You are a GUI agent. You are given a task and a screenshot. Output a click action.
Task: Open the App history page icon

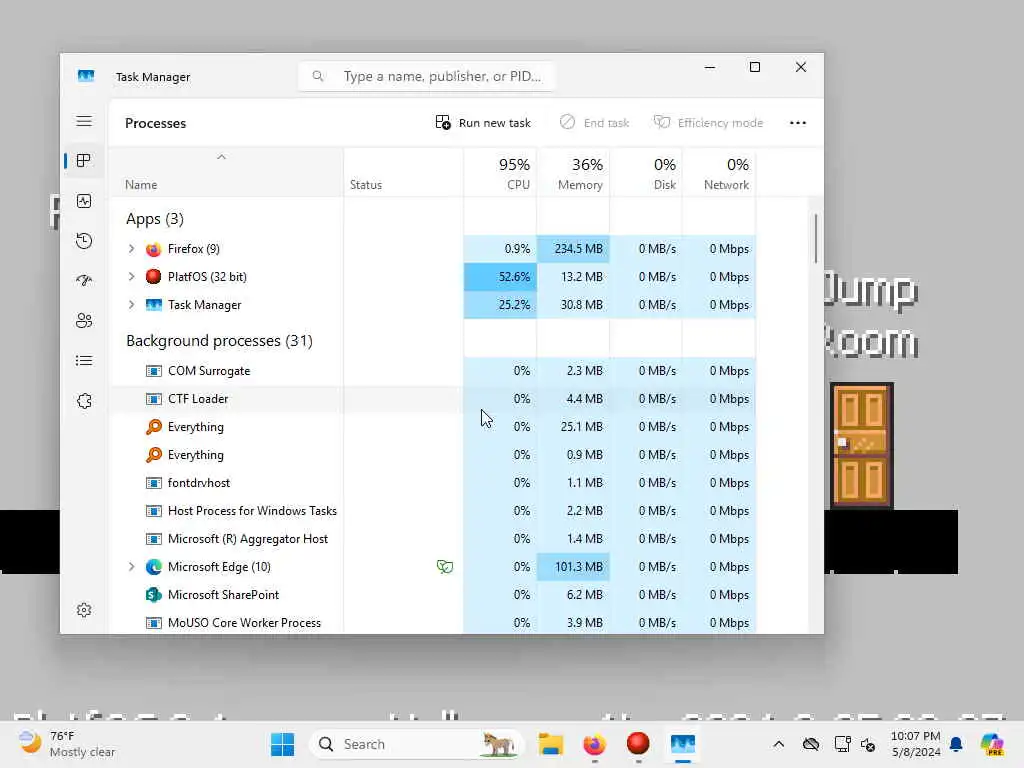click(84, 241)
